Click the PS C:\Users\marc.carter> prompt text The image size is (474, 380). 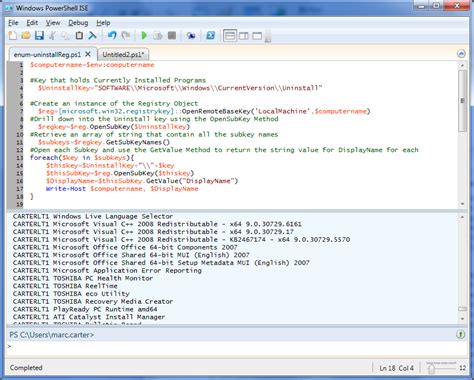[51, 334]
